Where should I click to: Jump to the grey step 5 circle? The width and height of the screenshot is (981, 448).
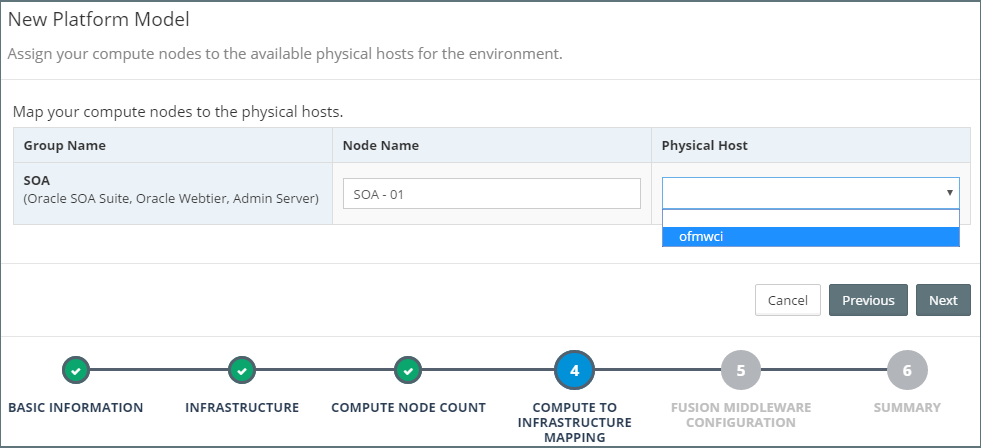coord(740,370)
